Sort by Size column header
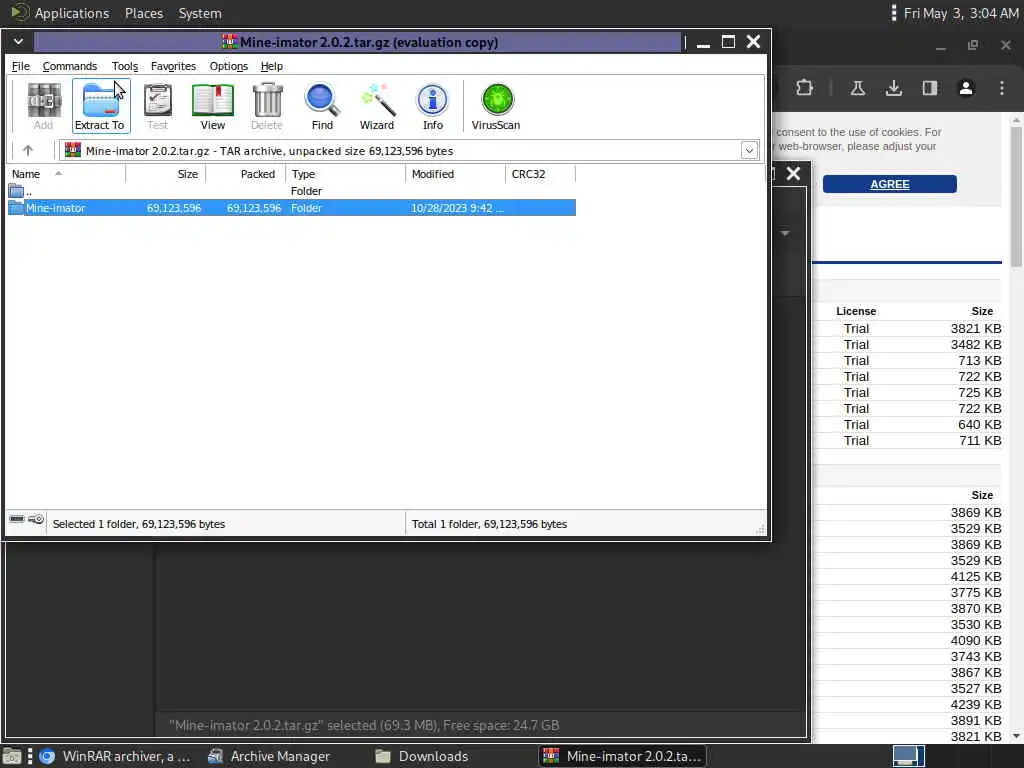The width and height of the screenshot is (1024, 768). [x=166, y=174]
